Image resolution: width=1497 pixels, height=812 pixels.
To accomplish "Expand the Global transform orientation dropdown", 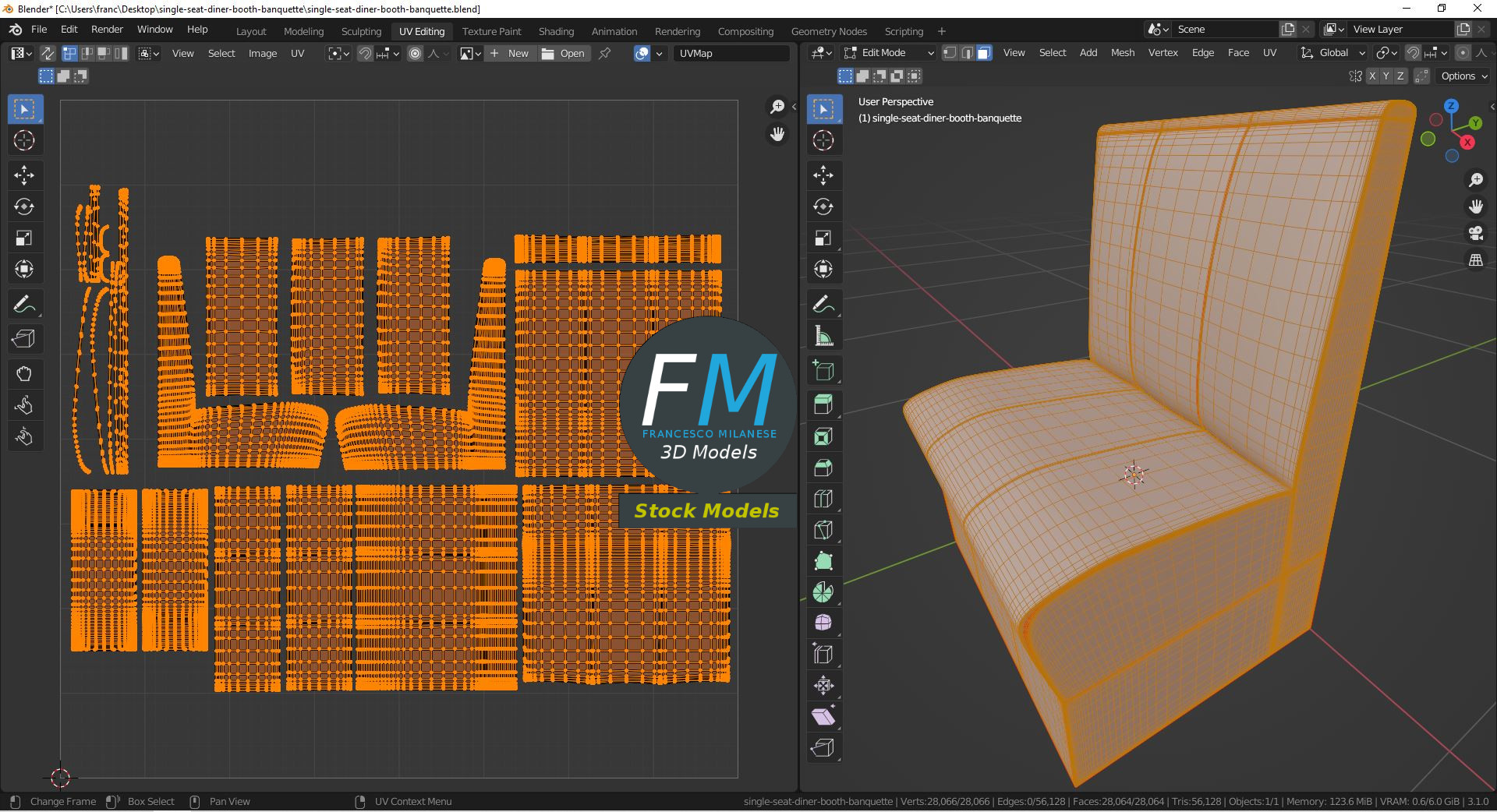I will point(1333,53).
